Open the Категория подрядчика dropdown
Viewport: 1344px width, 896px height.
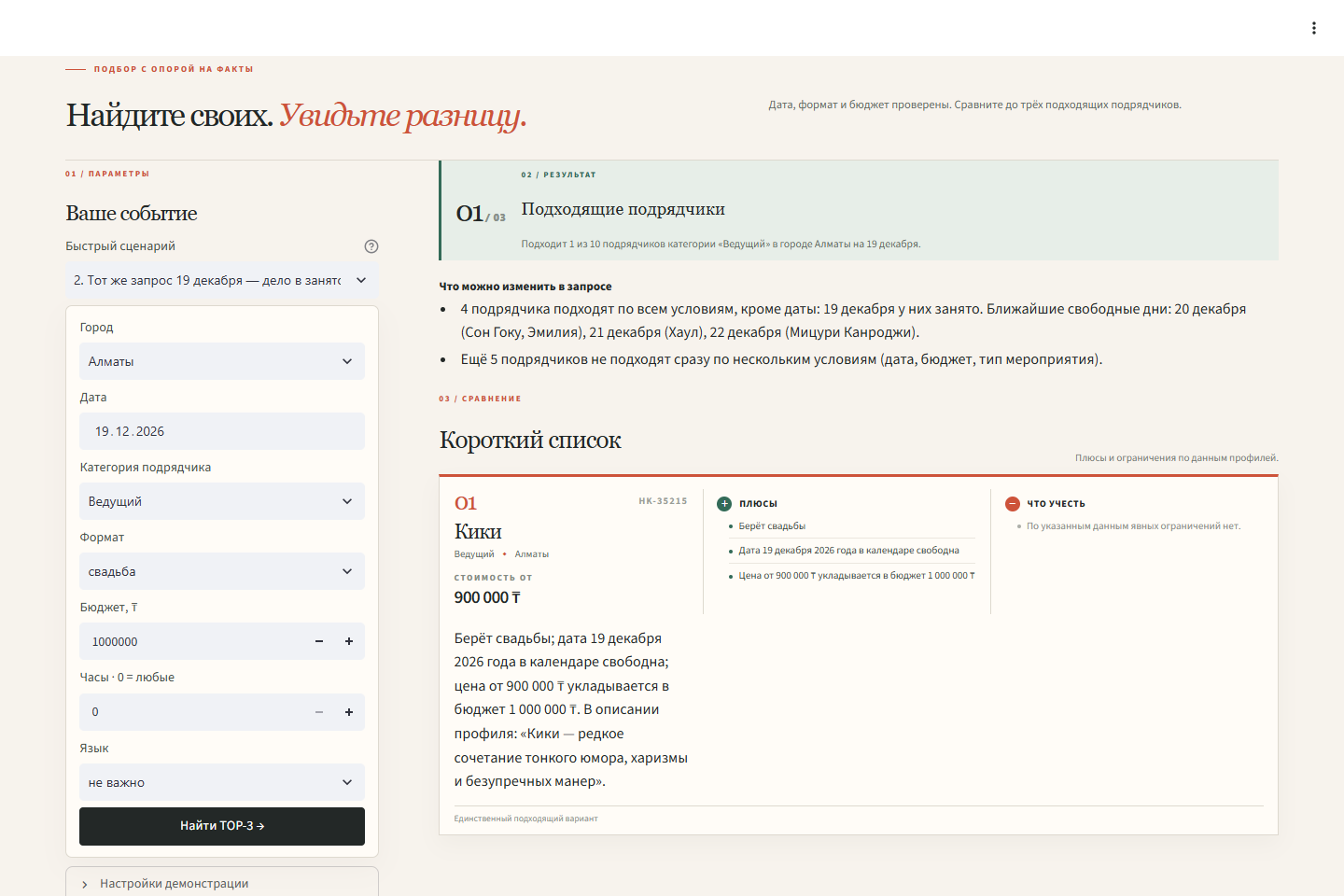coord(222,501)
